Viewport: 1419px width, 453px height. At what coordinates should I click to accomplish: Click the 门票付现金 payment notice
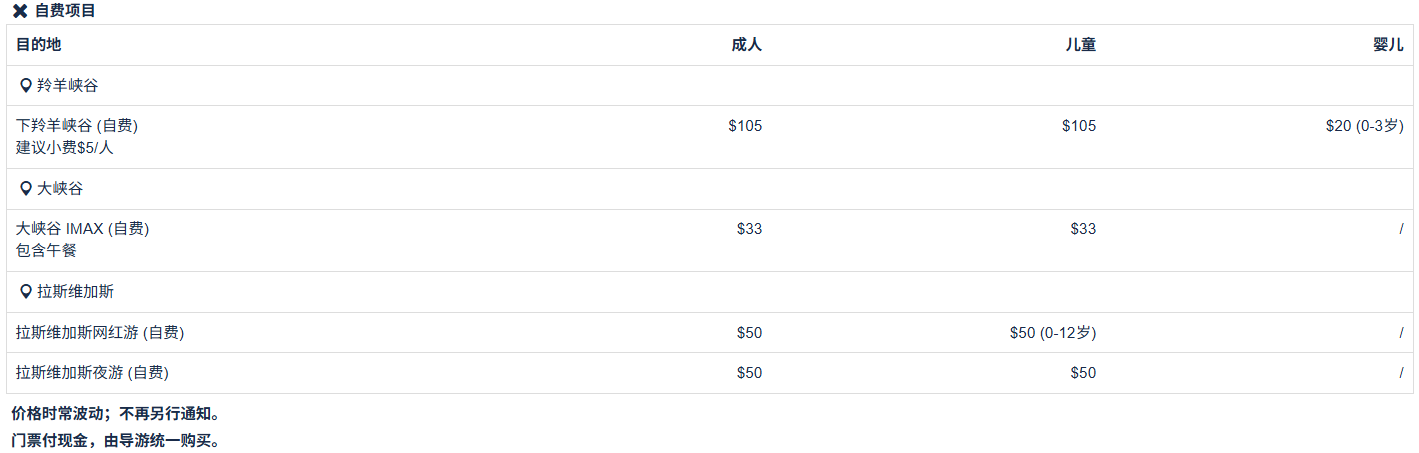[x=114, y=440]
